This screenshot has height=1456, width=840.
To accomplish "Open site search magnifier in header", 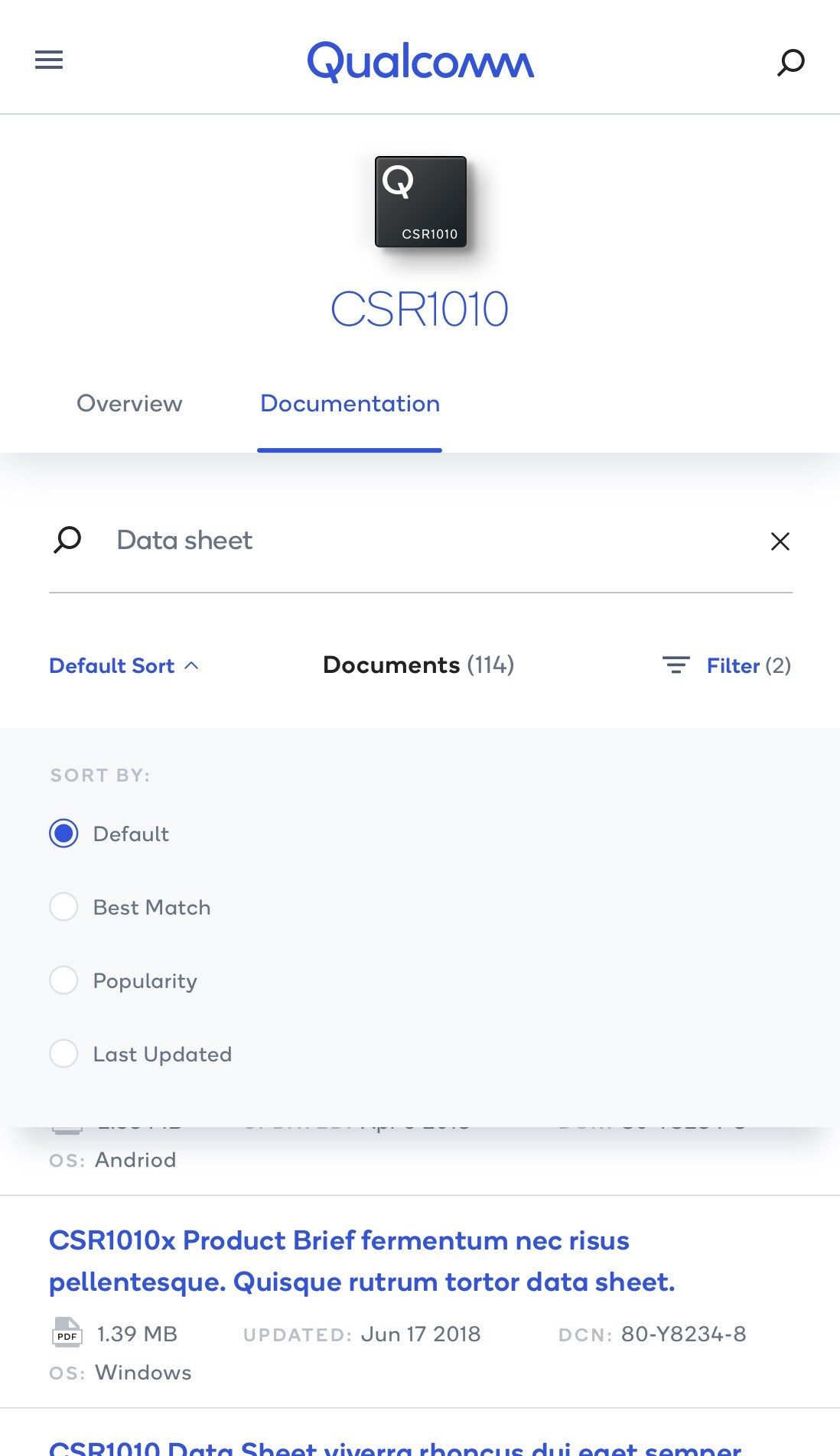I will pos(791,62).
